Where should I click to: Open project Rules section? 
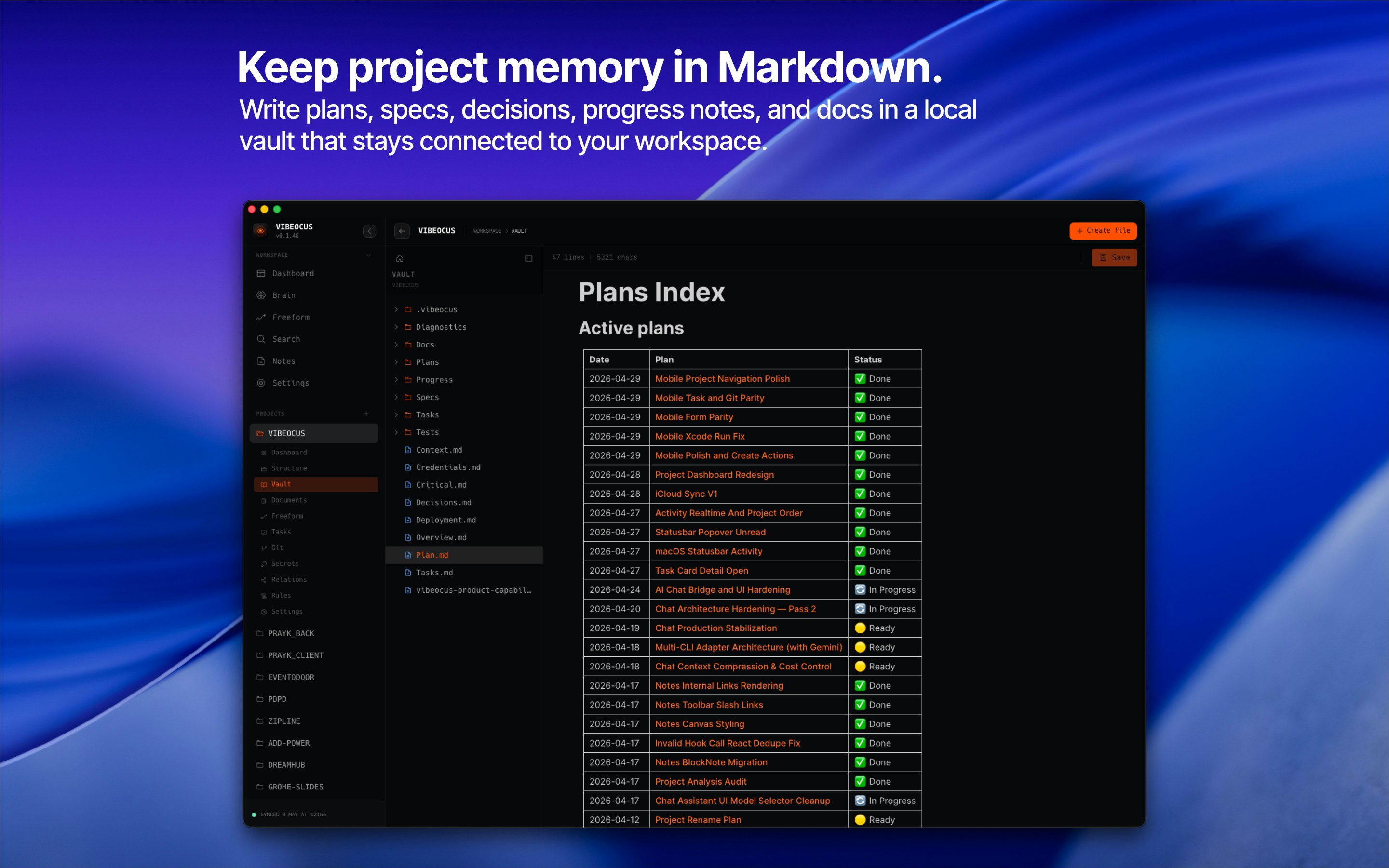[316, 595]
